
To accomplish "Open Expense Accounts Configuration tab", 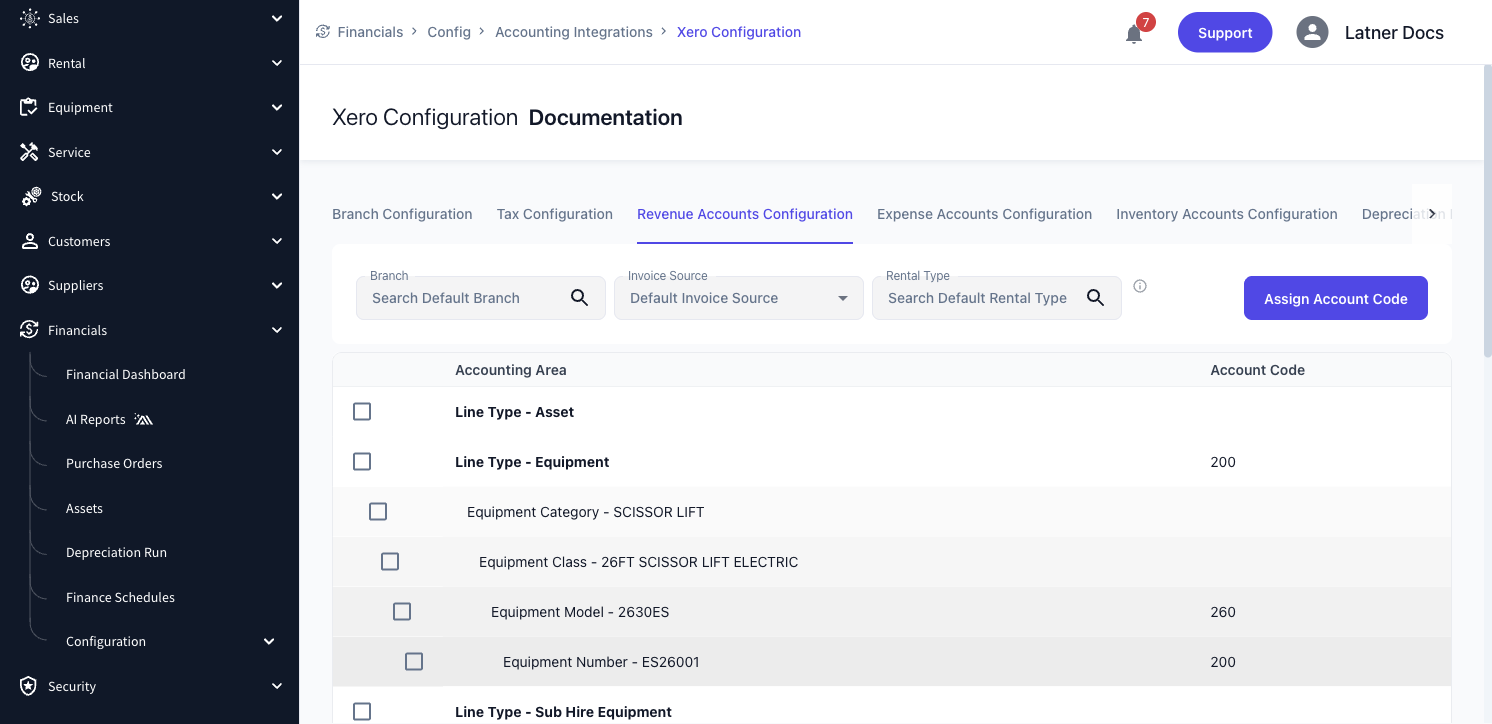I will pos(985,214).
